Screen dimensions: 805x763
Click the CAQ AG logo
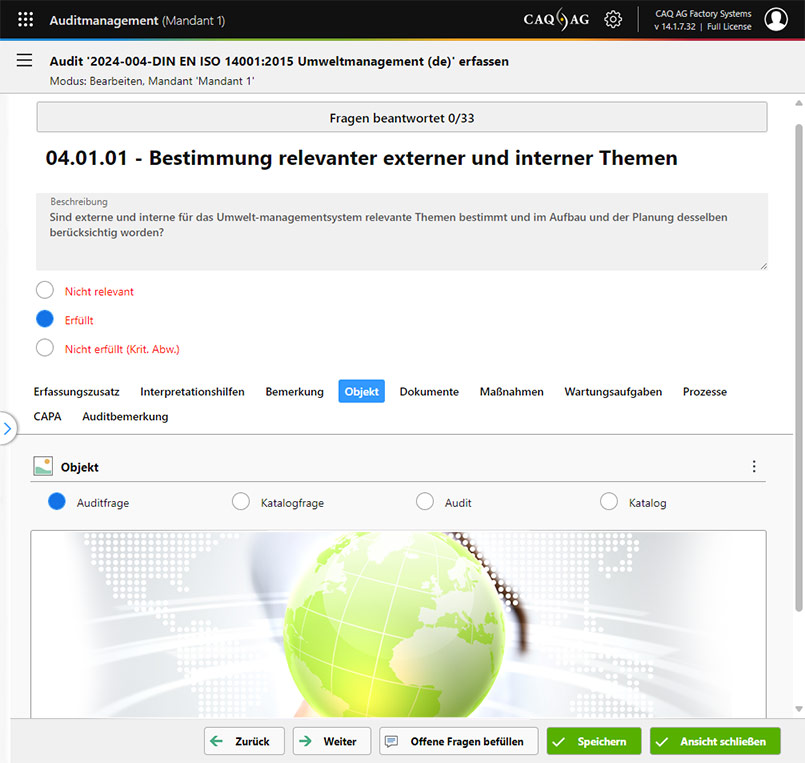click(556, 19)
